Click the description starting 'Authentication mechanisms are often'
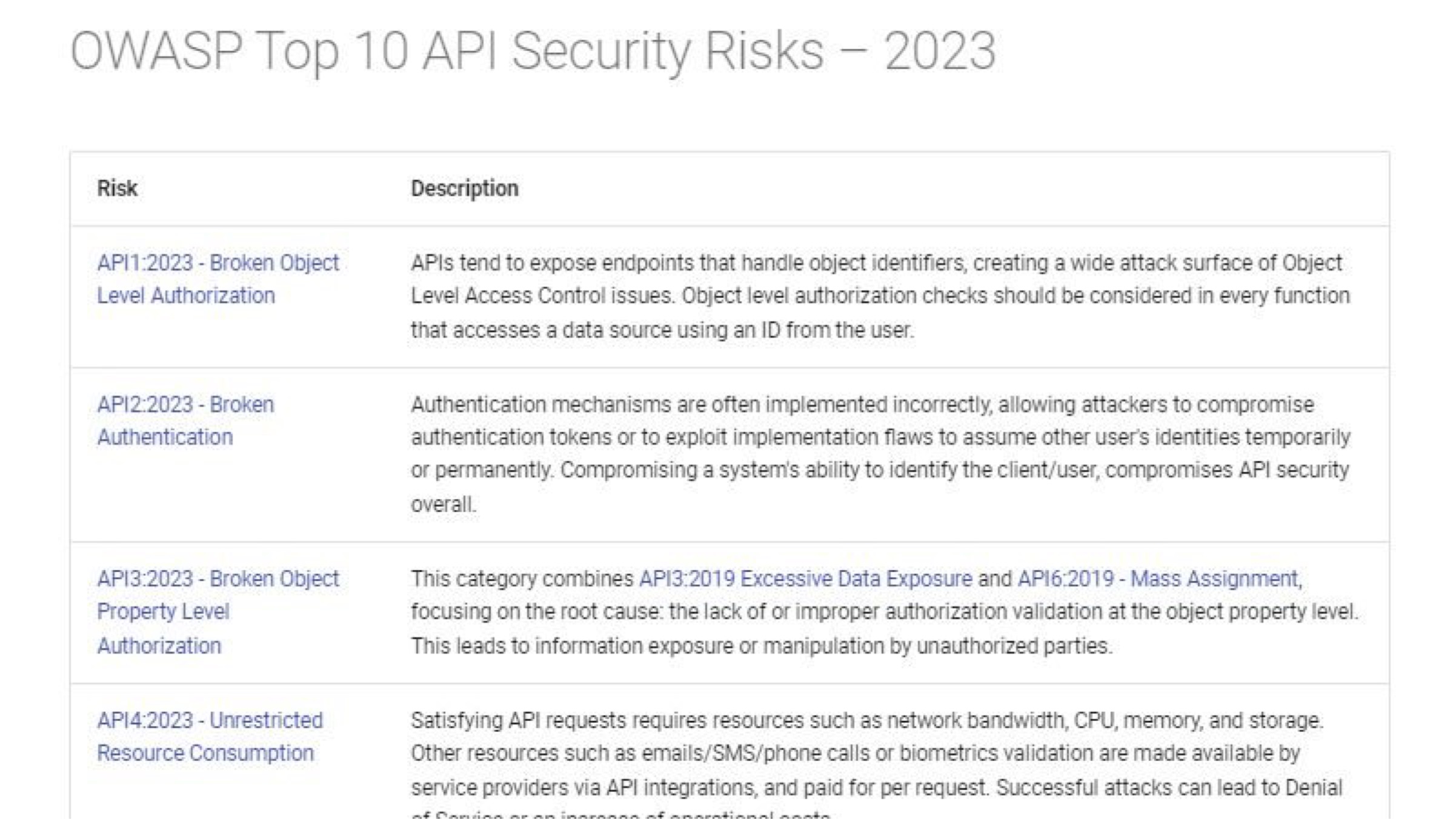This screenshot has height=819, width=1456. [880, 454]
